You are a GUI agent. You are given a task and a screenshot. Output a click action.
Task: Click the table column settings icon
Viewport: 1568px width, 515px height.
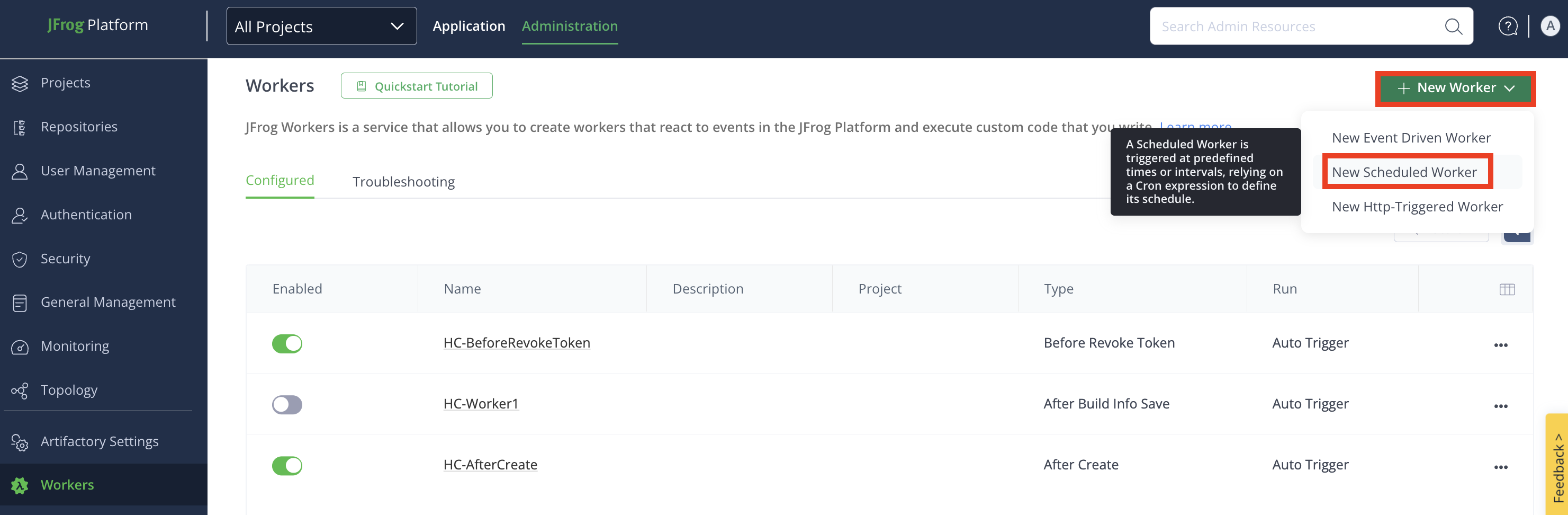click(1507, 289)
